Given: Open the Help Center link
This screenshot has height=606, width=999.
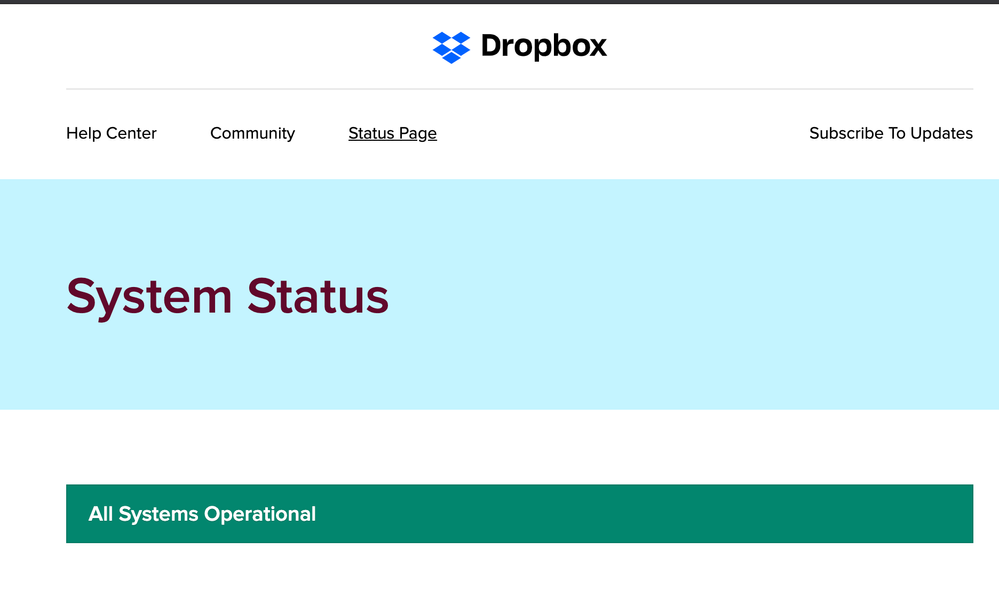Looking at the screenshot, I should tap(111, 133).
